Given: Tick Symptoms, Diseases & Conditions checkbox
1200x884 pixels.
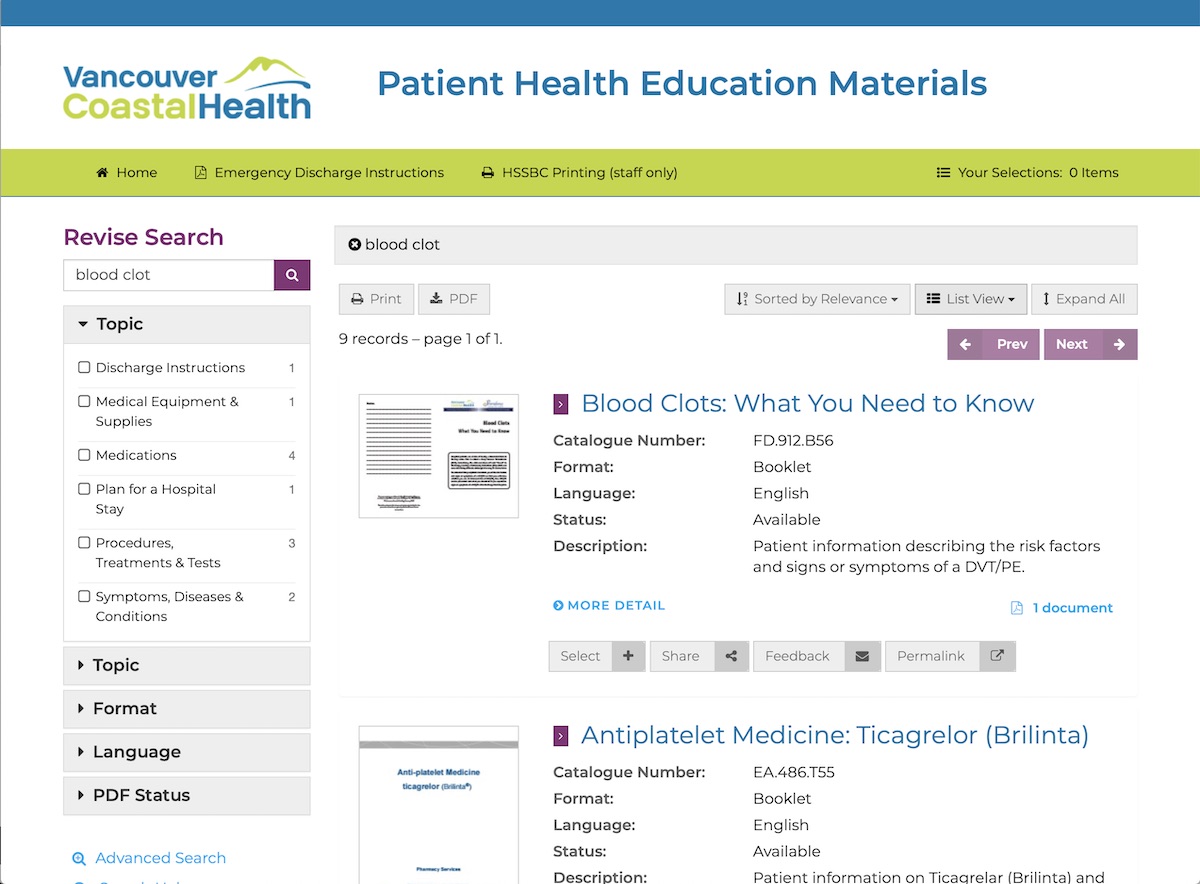Looking at the screenshot, I should click(84, 597).
